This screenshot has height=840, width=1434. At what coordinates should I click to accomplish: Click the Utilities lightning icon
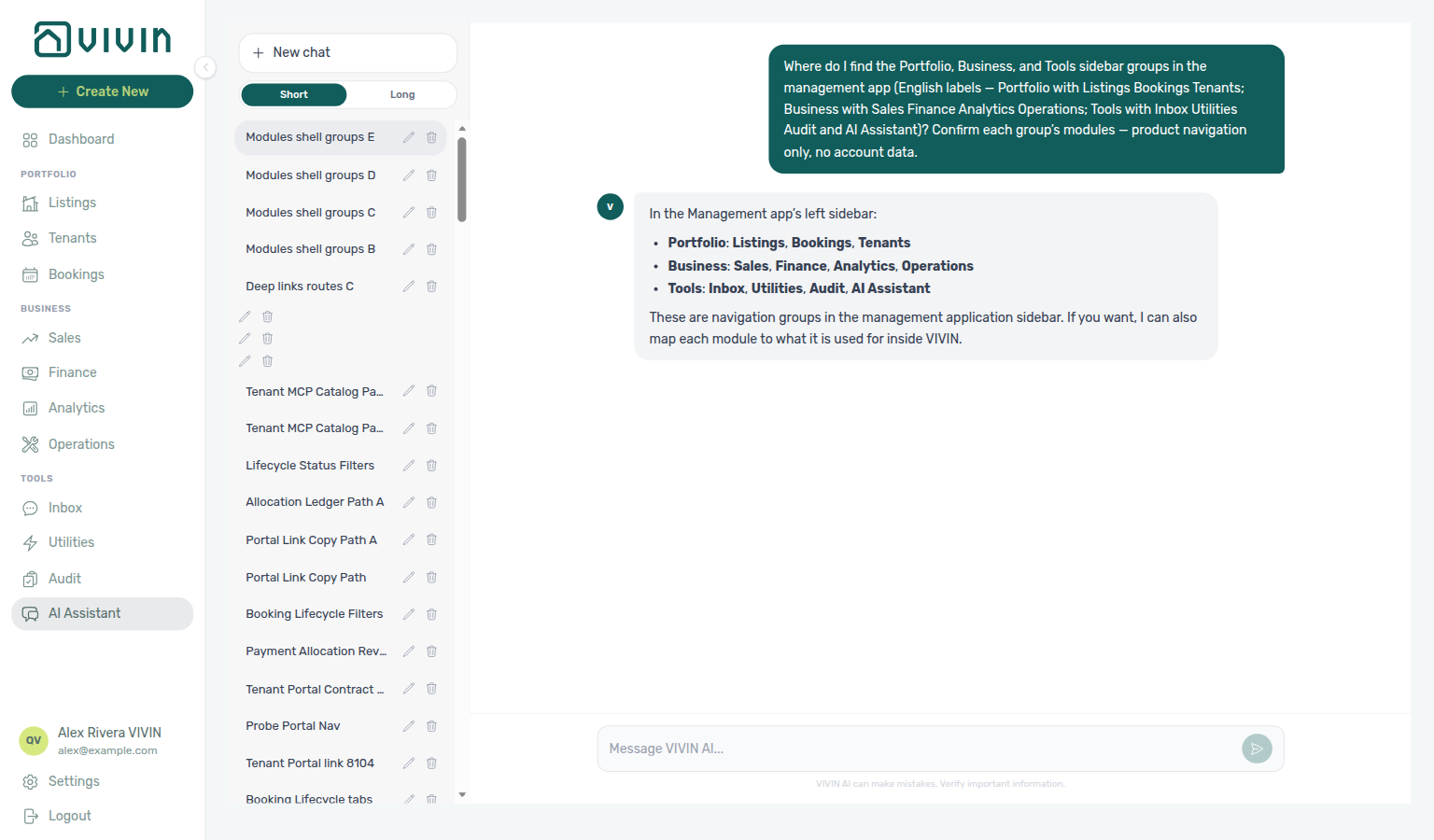[x=30, y=543]
